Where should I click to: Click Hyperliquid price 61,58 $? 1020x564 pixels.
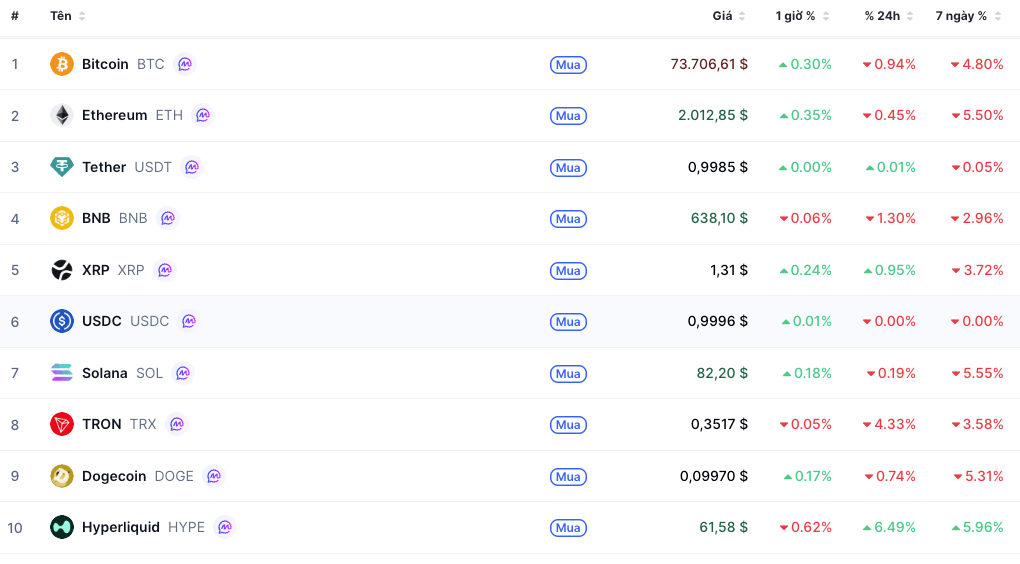click(723, 527)
